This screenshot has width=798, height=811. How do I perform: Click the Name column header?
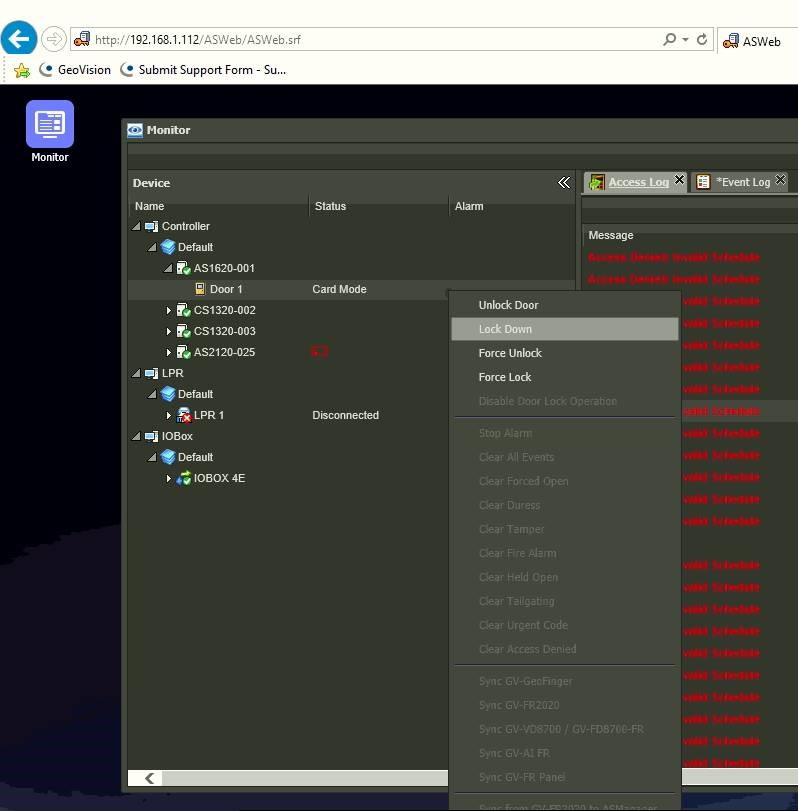[218, 206]
